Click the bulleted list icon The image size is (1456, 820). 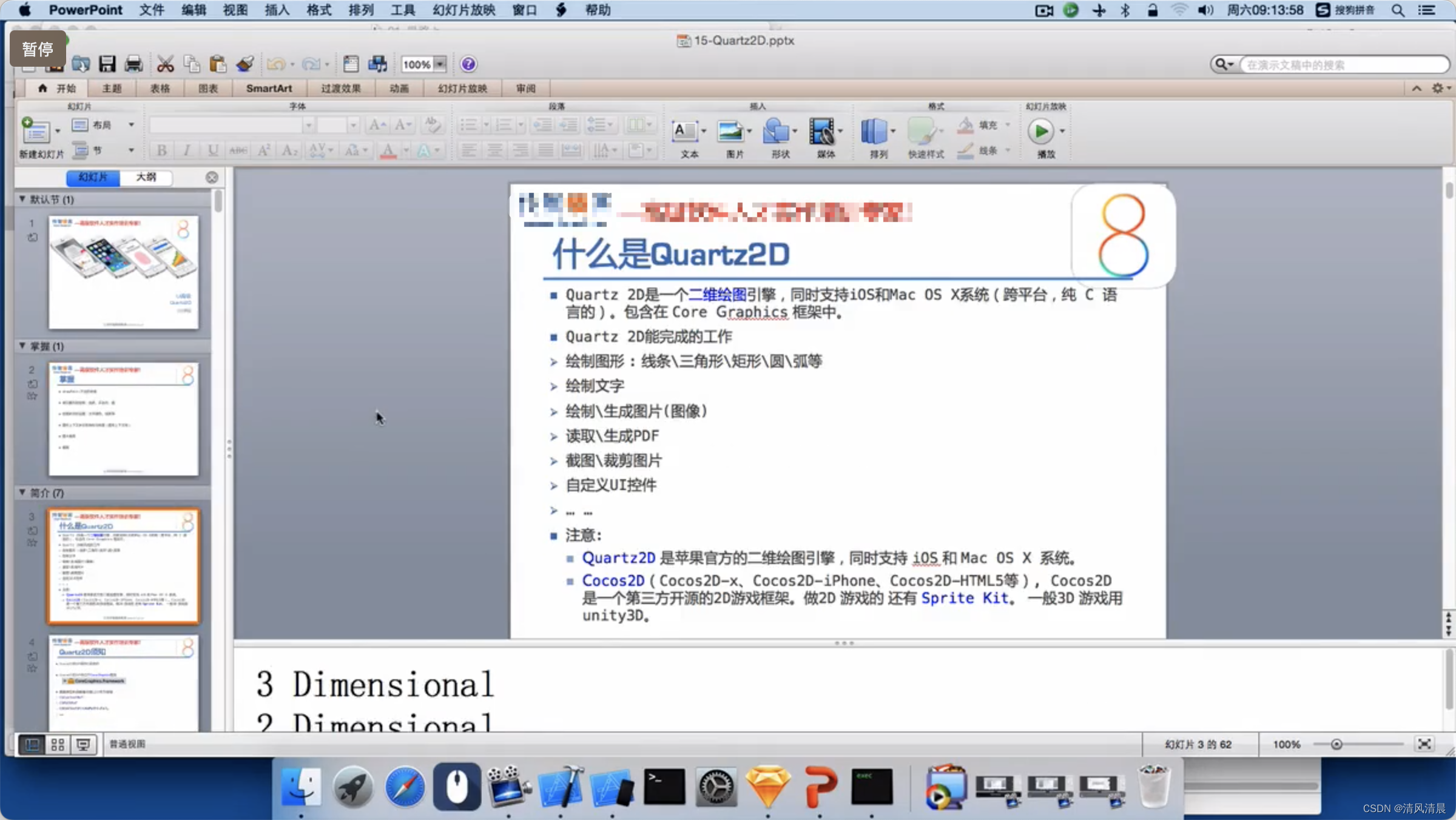(x=468, y=125)
